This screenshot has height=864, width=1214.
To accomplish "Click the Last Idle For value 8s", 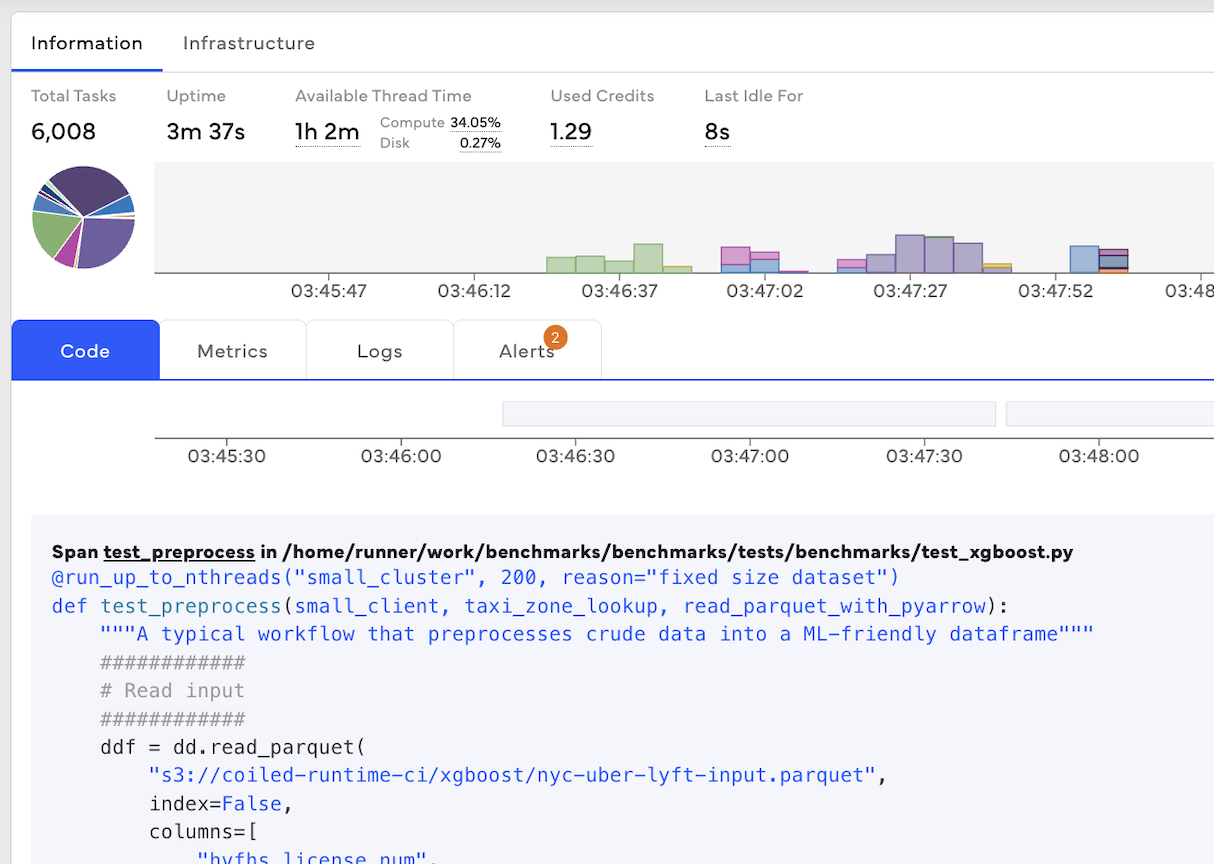I will (717, 132).
